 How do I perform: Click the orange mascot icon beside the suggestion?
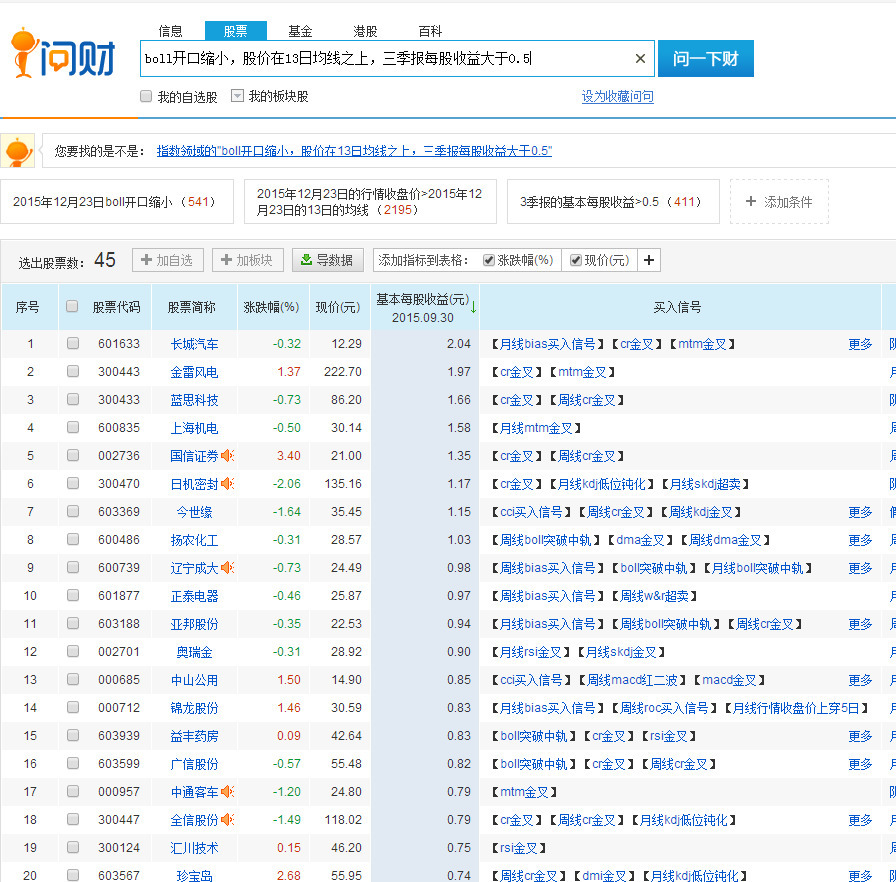(x=18, y=151)
